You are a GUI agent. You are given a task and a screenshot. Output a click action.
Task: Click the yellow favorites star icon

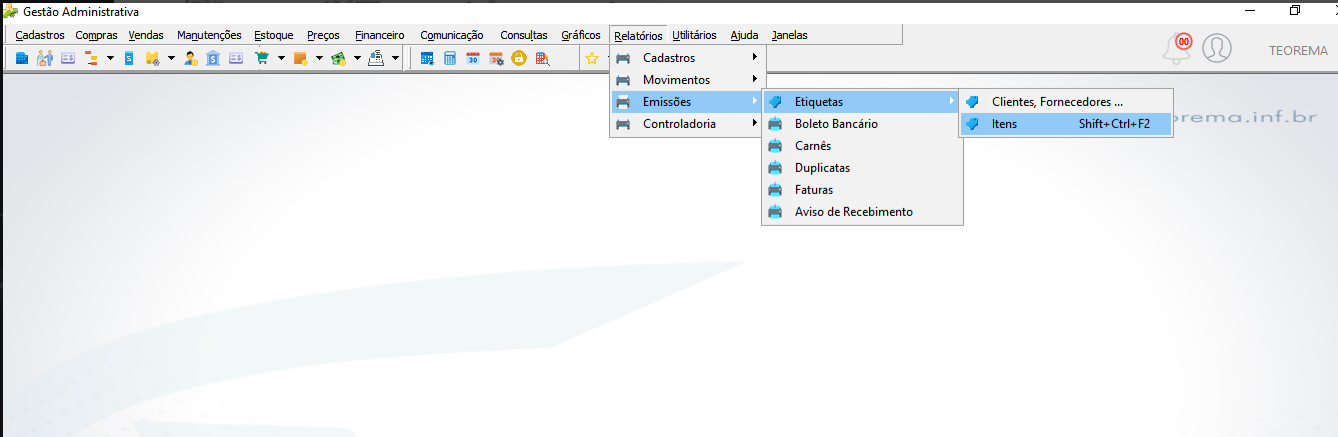(x=592, y=59)
